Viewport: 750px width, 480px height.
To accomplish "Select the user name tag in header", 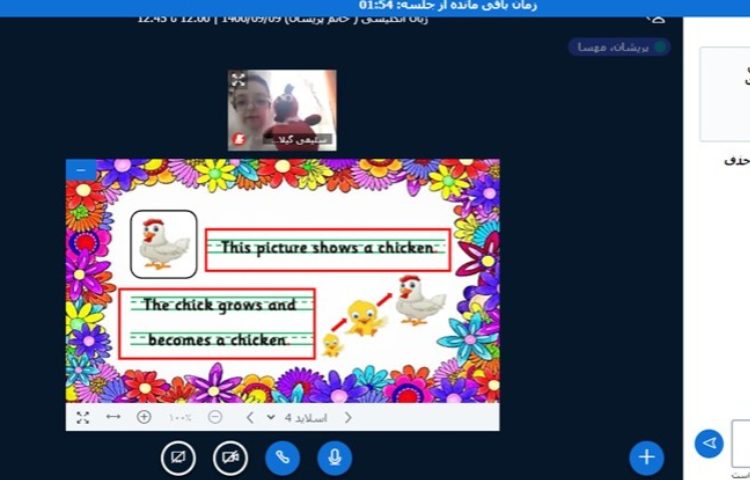I will pyautogui.click(x=618, y=47).
